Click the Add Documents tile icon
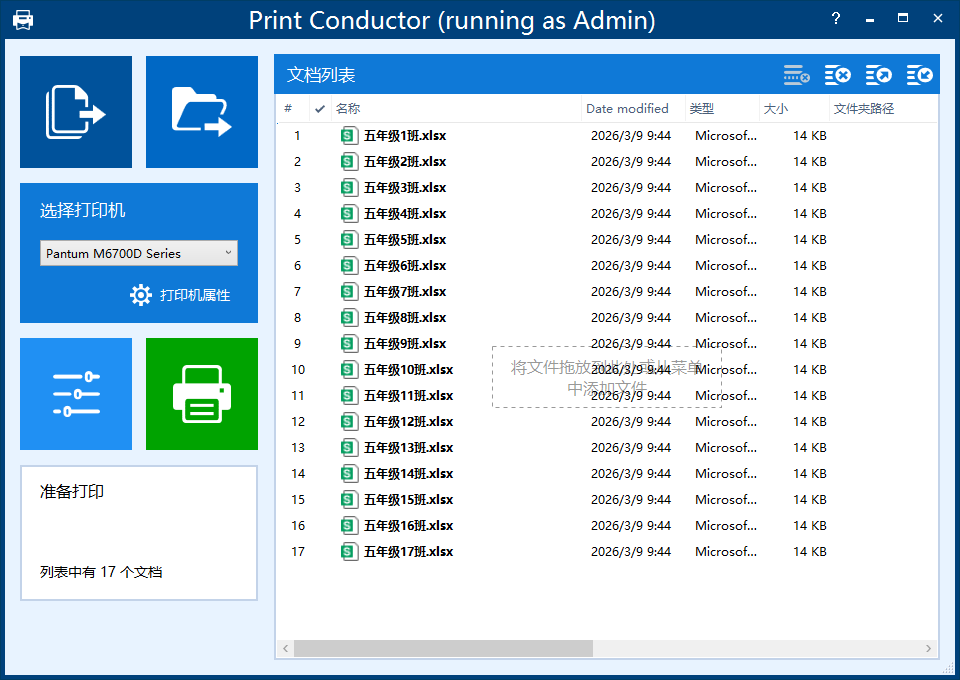 (76, 112)
